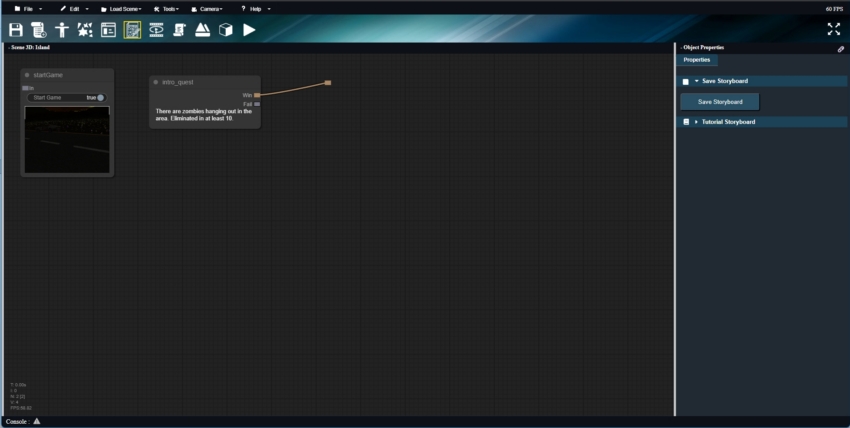Click the white square icon beside Save Storyboard header
This screenshot has width=850, height=428.
point(686,81)
